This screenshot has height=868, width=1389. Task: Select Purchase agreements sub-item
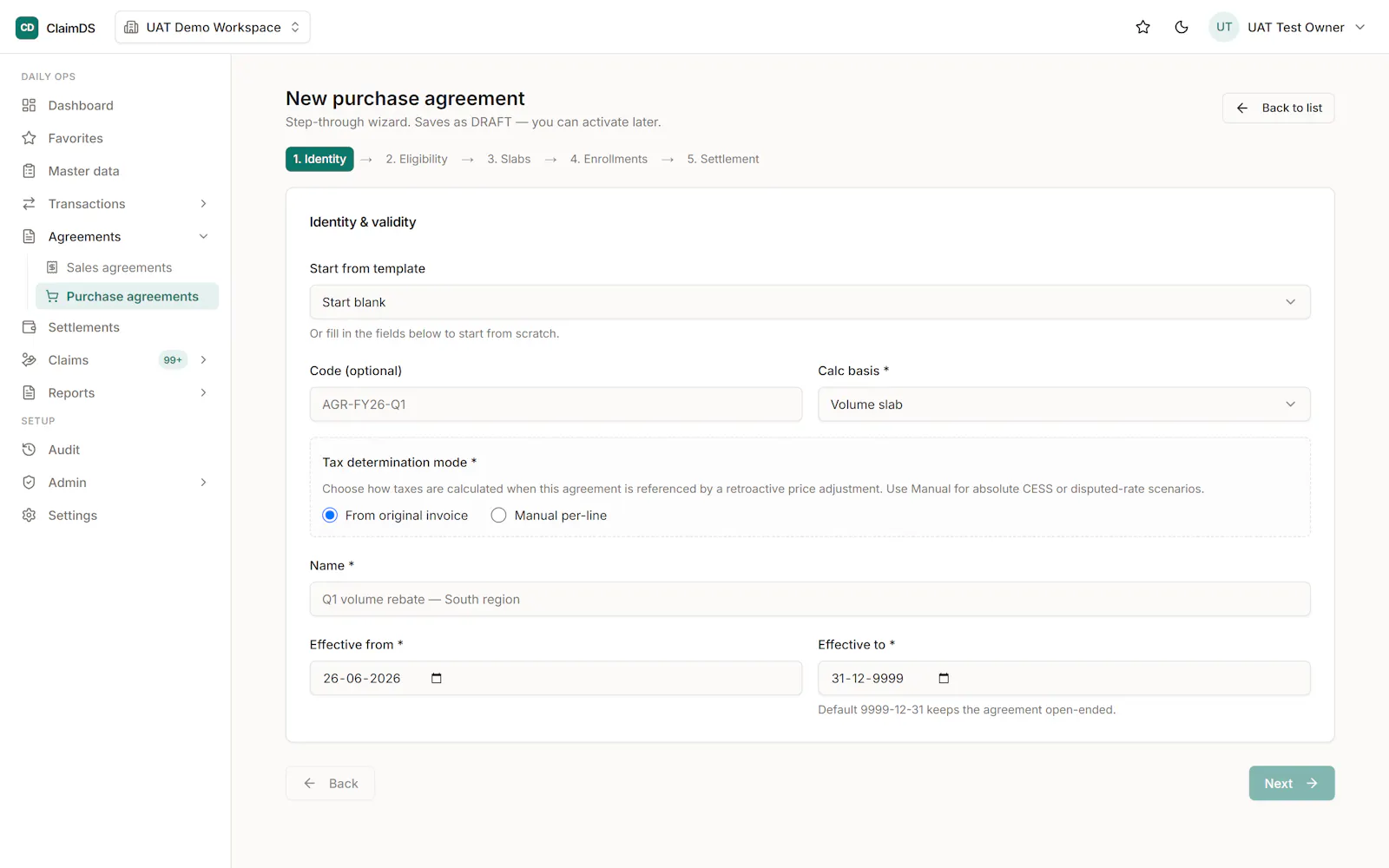point(127,296)
